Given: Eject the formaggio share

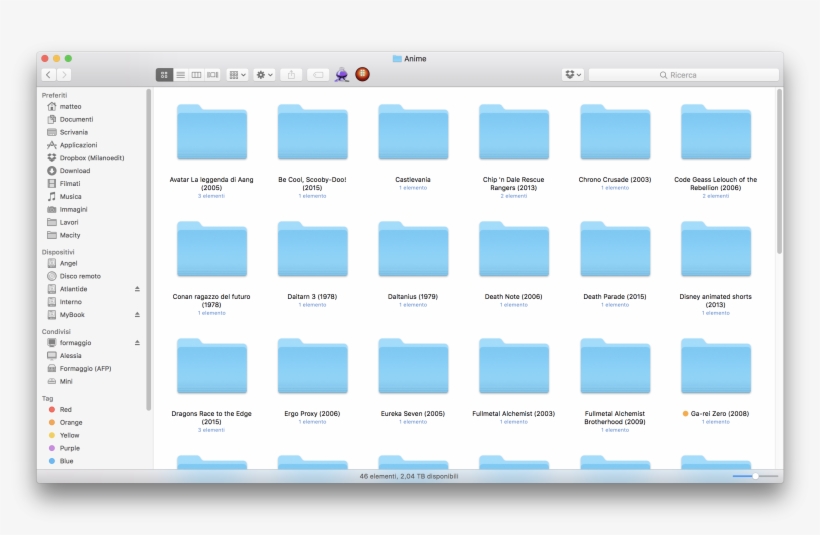Looking at the screenshot, I should pyautogui.click(x=137, y=343).
